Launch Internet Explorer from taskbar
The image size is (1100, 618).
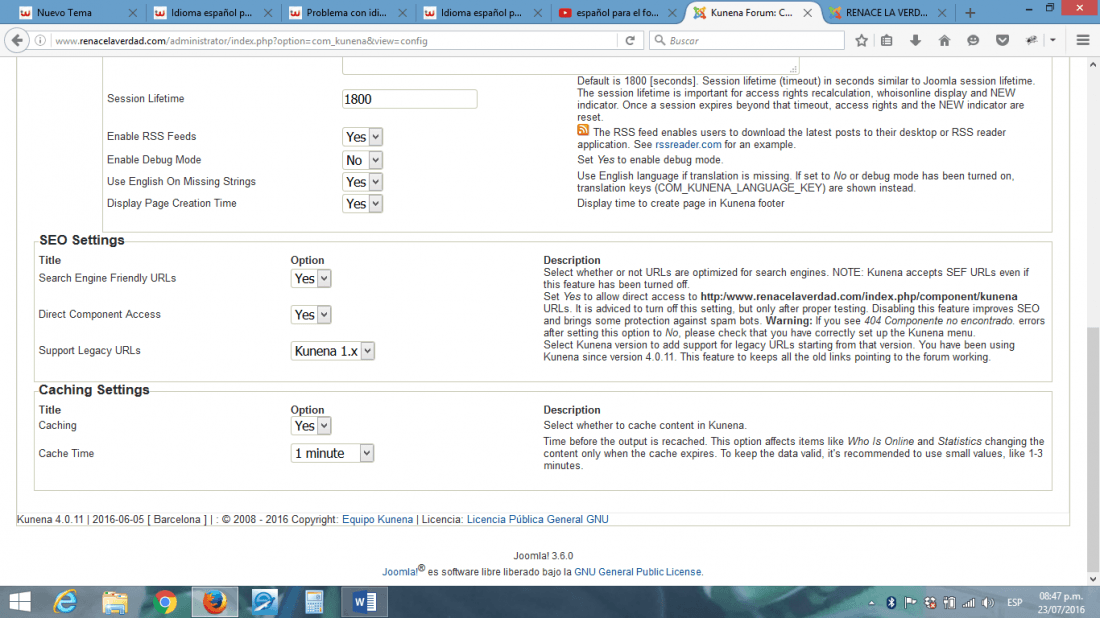[x=65, y=602]
